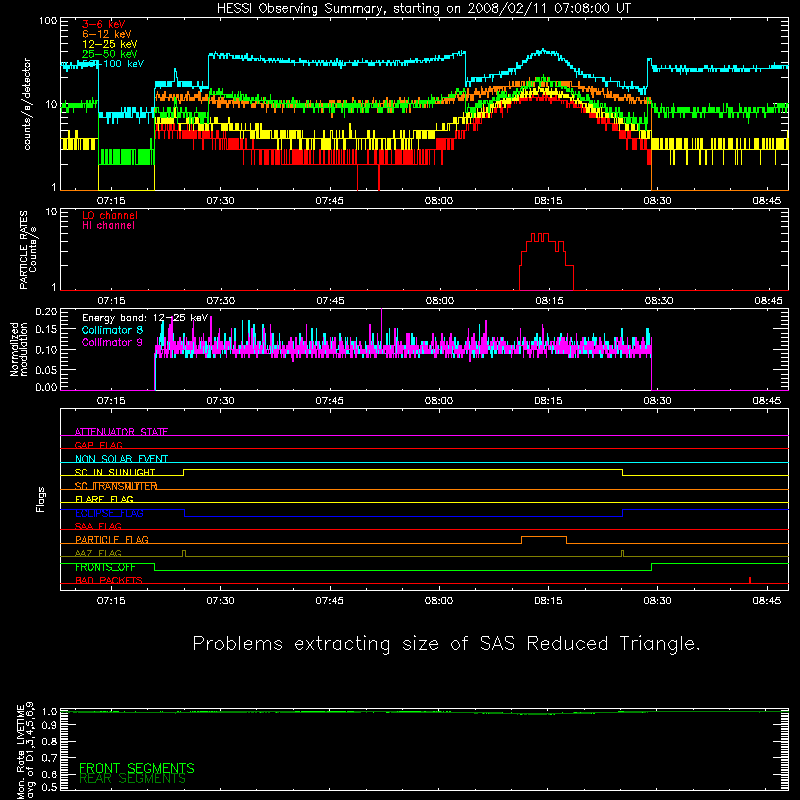Viewport: 800px width, 800px height.
Task: Click the ATTENUATOR_STATE flag label
Action: [x=121, y=432]
